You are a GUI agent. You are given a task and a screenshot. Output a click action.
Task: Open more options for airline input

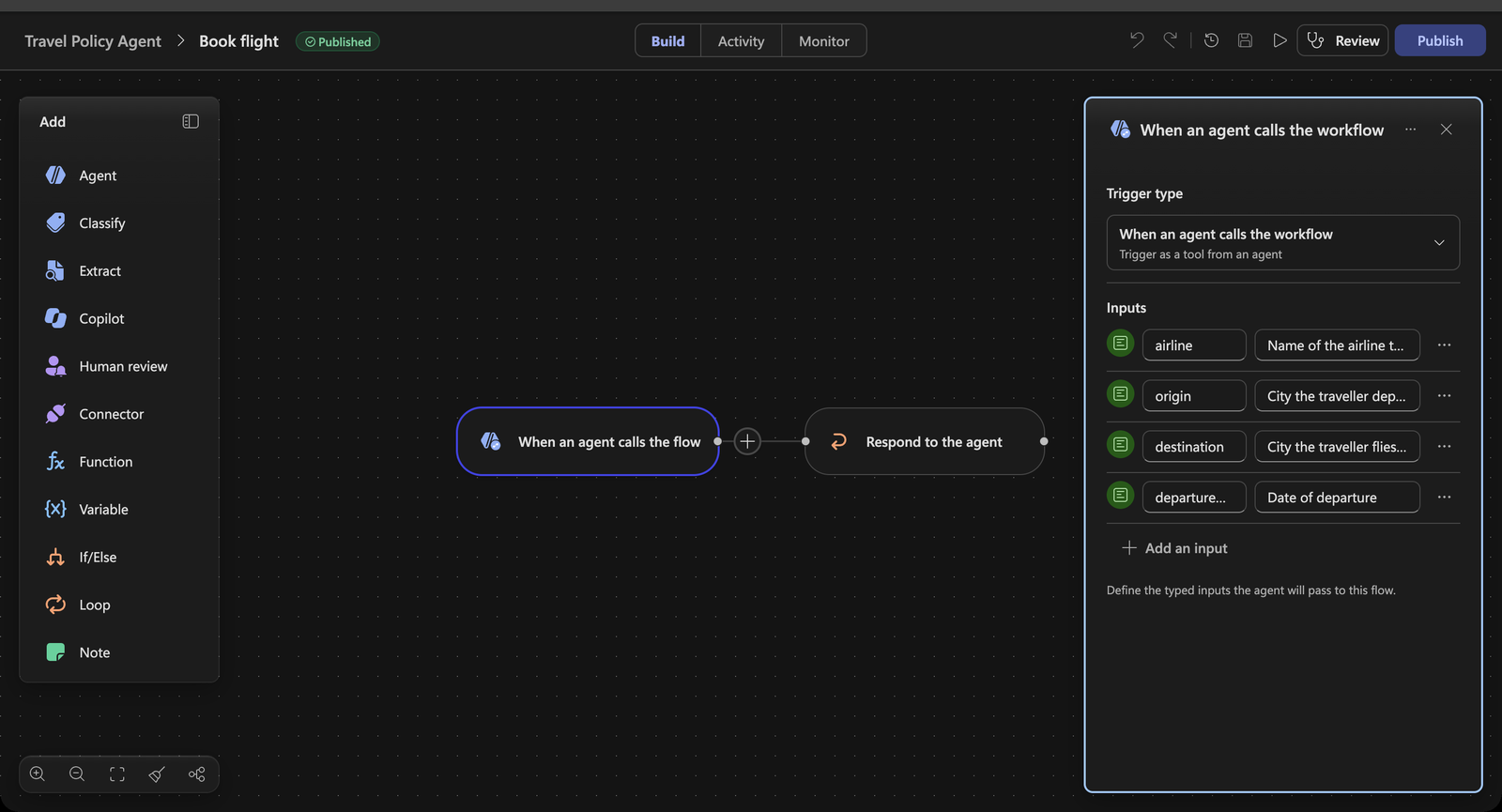pyautogui.click(x=1444, y=345)
